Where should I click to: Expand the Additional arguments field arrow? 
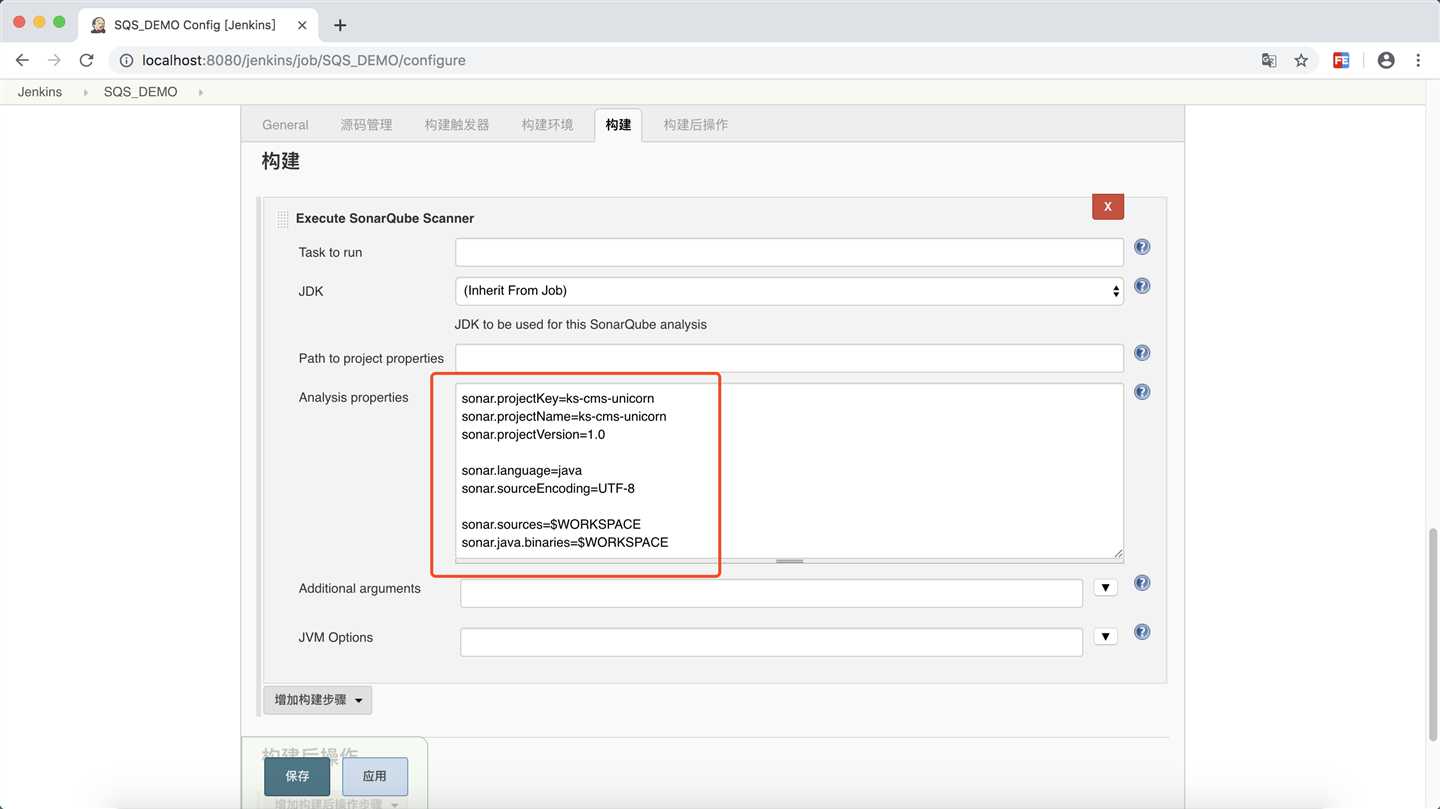pos(1105,588)
